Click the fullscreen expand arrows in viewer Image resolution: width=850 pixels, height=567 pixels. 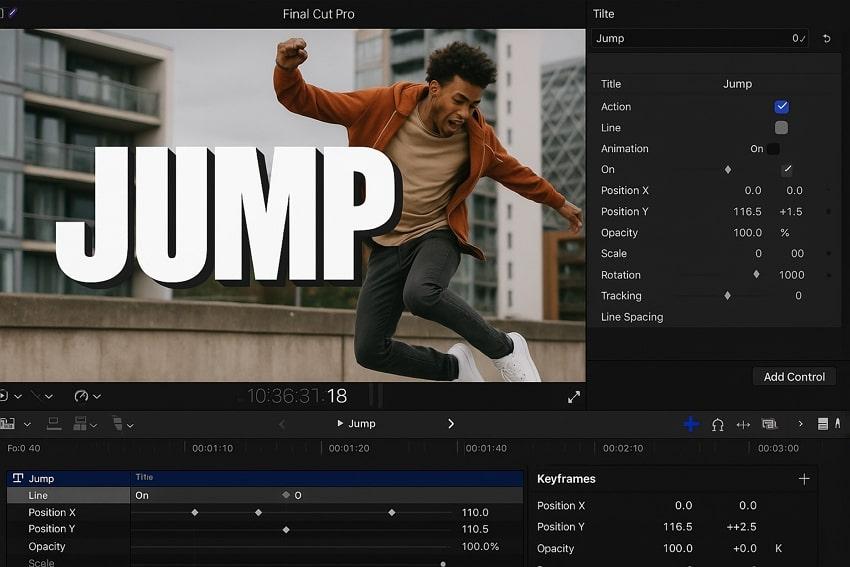[x=574, y=397]
